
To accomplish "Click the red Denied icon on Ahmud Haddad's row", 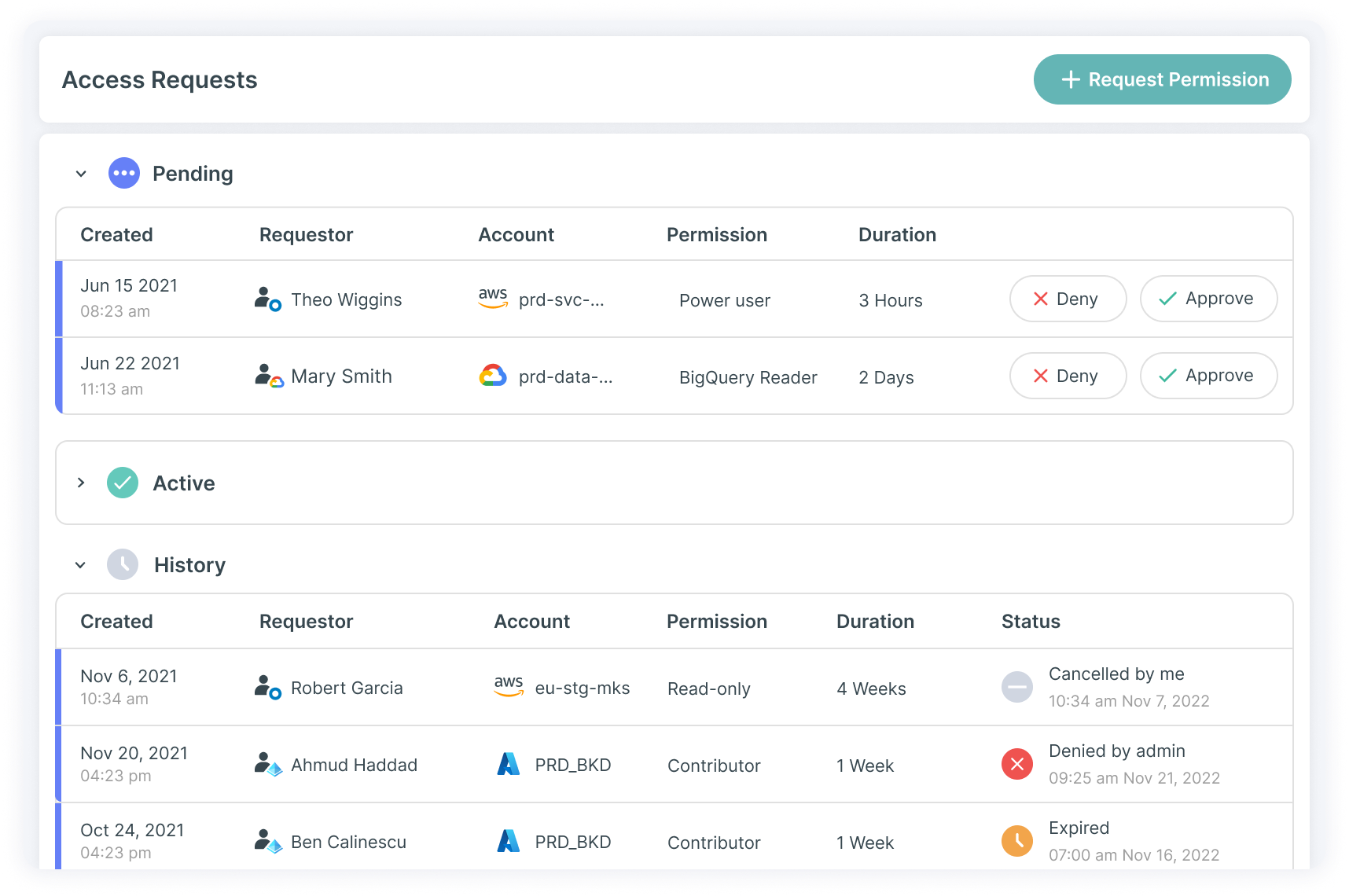I will point(1016,763).
